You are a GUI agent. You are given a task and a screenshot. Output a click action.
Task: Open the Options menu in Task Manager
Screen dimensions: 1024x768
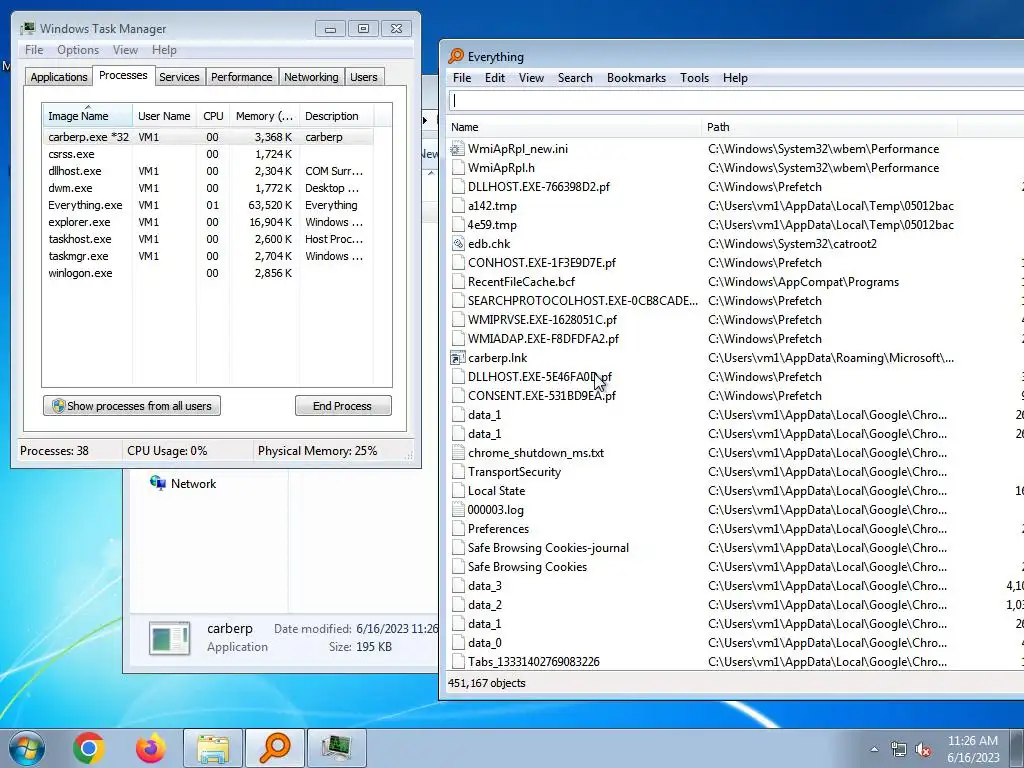click(x=78, y=50)
